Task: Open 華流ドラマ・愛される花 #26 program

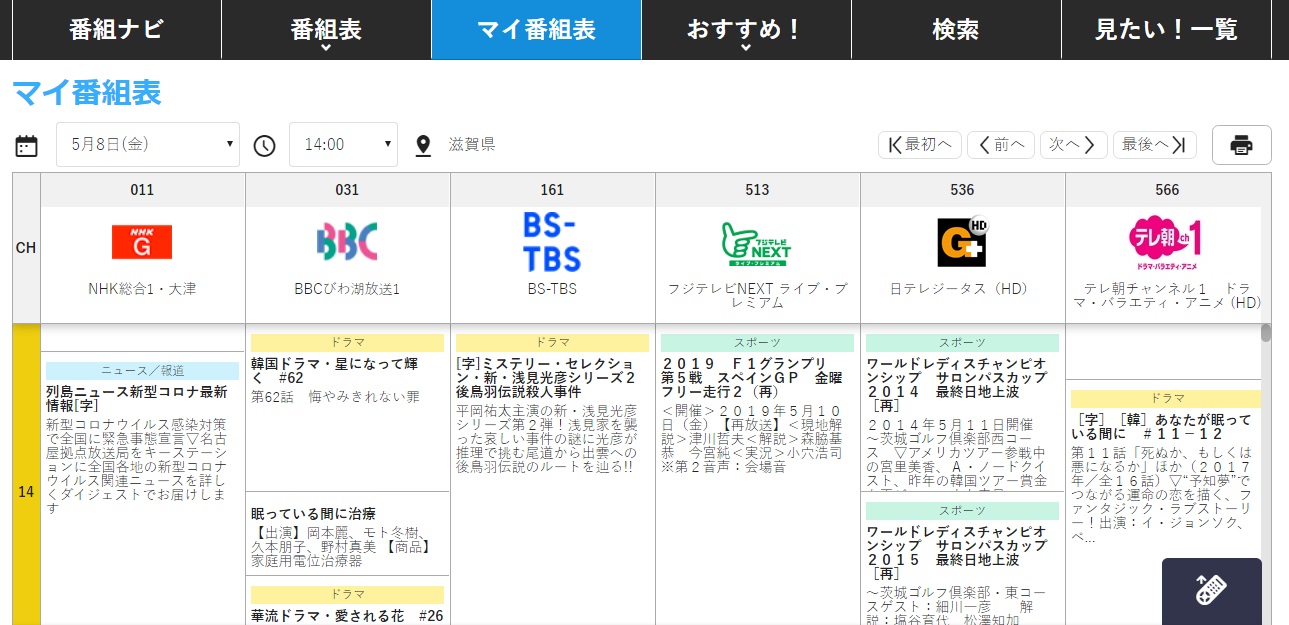Action: (347, 615)
